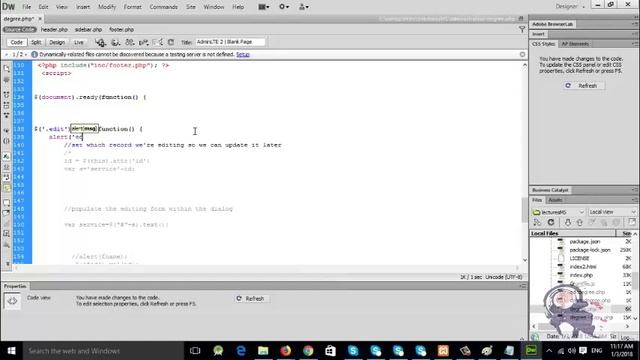
Task: Open the File menu
Action: [27, 7]
